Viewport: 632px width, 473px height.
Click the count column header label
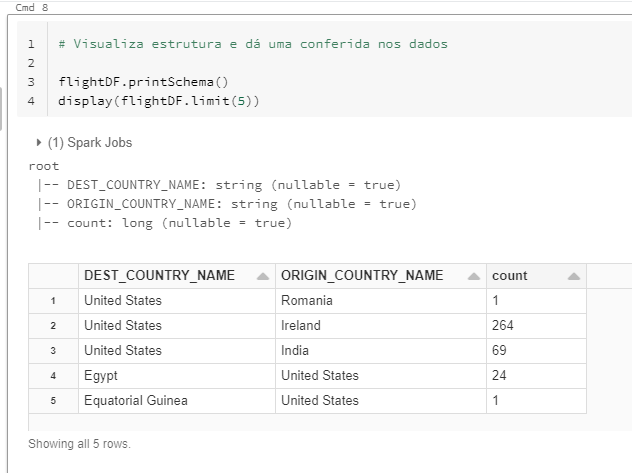(x=510, y=276)
